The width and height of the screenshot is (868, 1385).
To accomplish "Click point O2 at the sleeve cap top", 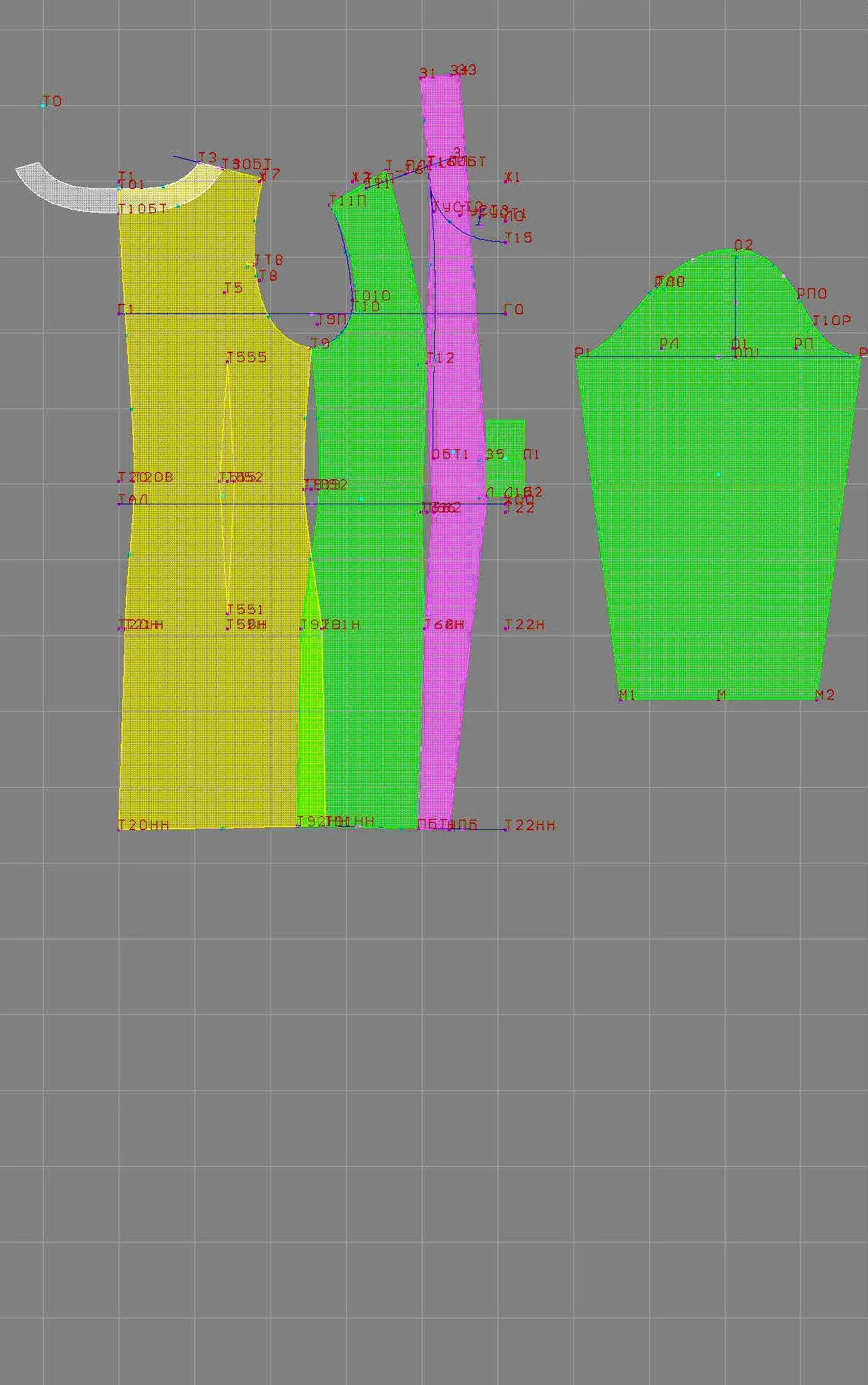I will (736, 250).
